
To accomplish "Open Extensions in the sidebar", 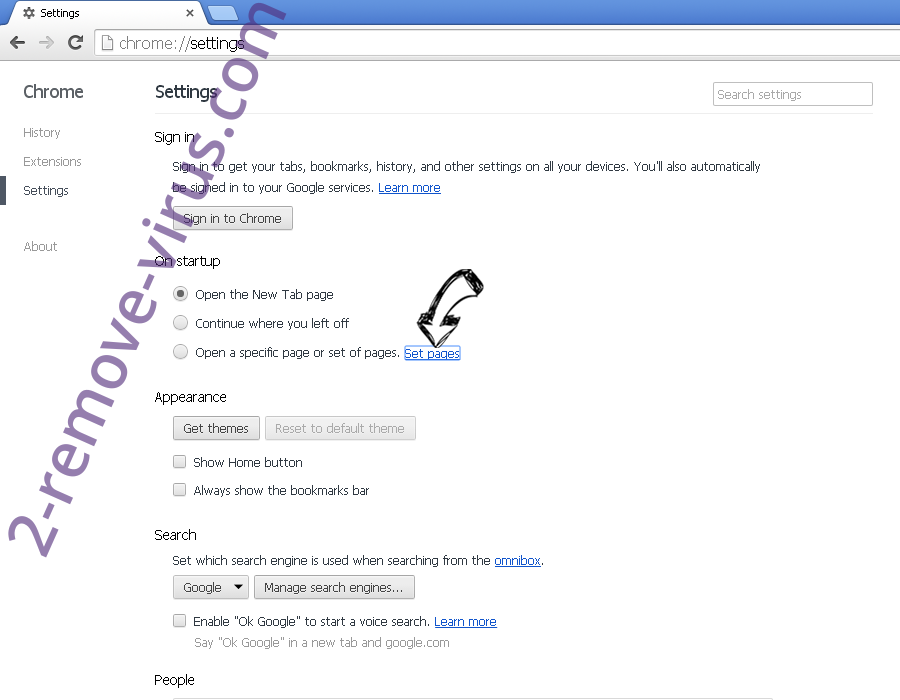I will pos(52,162).
